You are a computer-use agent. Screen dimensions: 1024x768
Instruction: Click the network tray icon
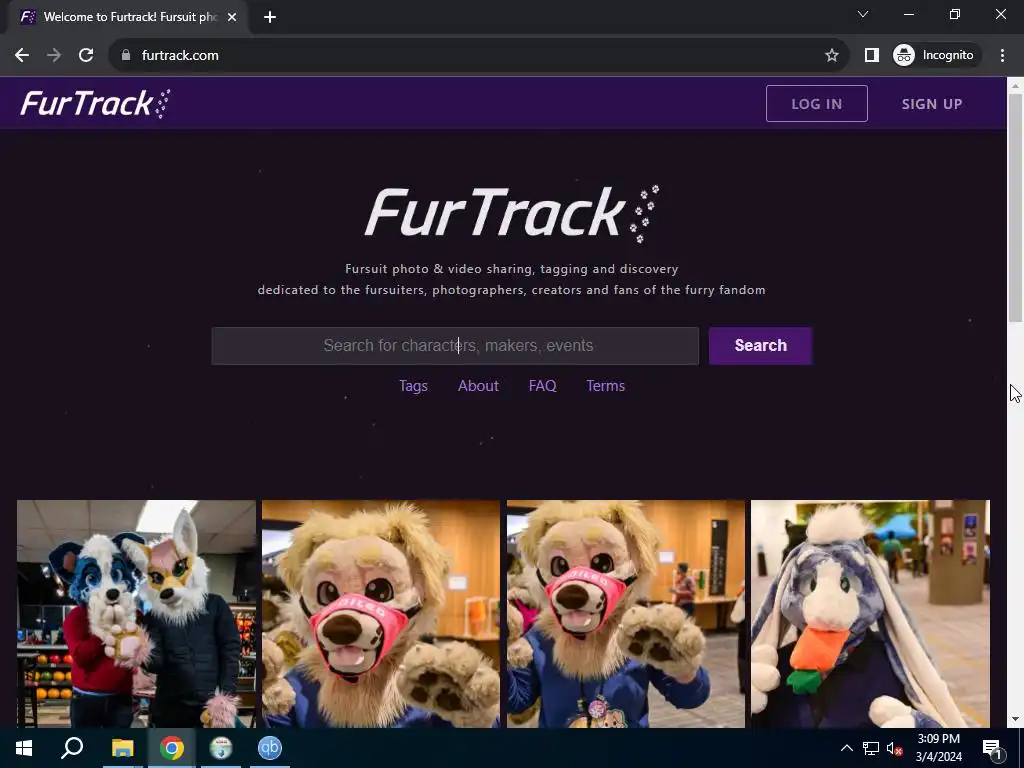point(871,748)
